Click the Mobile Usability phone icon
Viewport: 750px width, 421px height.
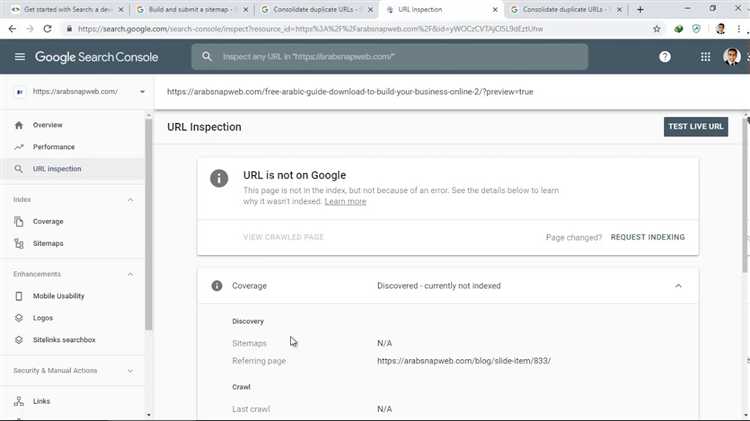(x=19, y=296)
